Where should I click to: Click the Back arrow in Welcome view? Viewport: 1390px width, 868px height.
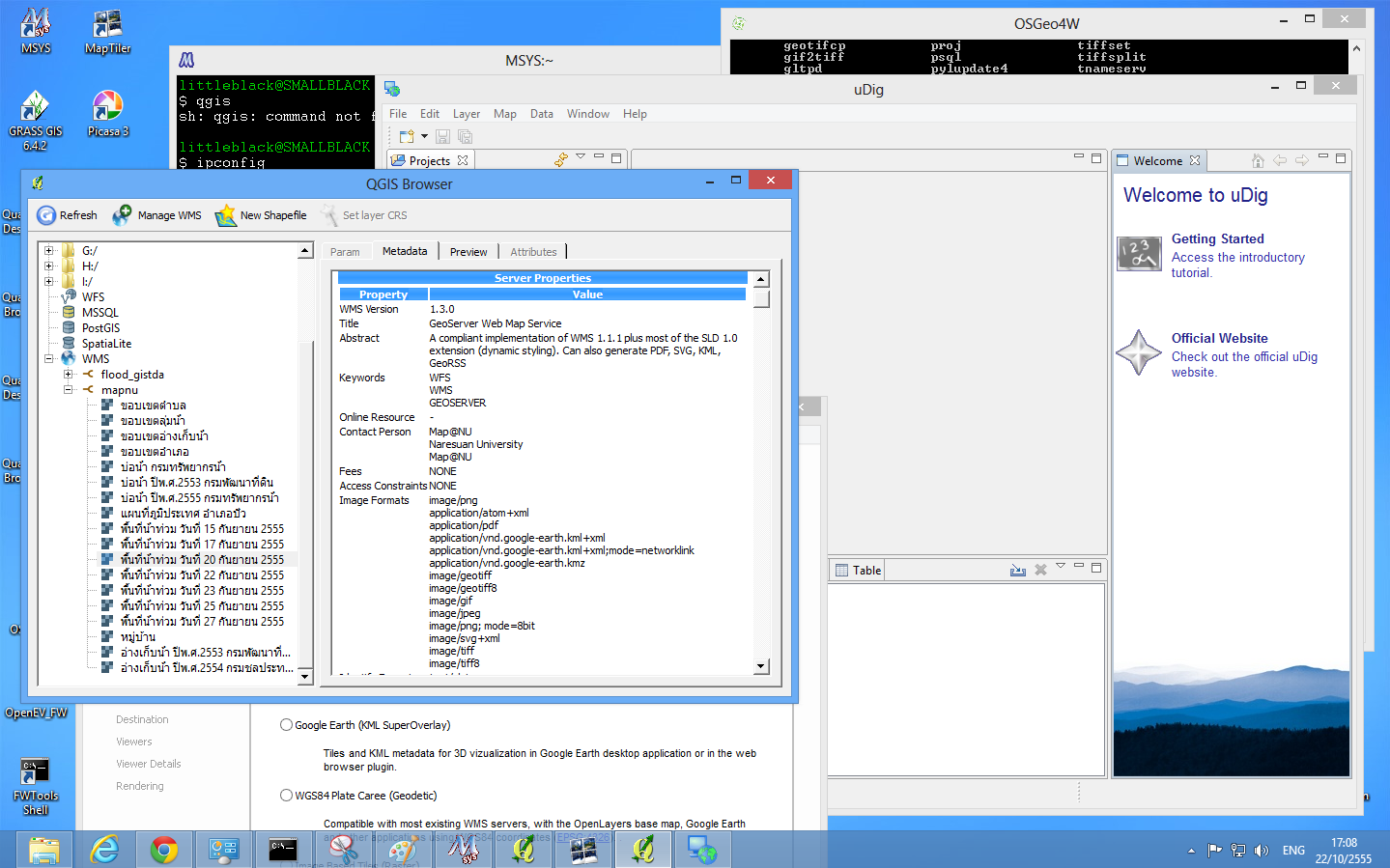(1280, 160)
